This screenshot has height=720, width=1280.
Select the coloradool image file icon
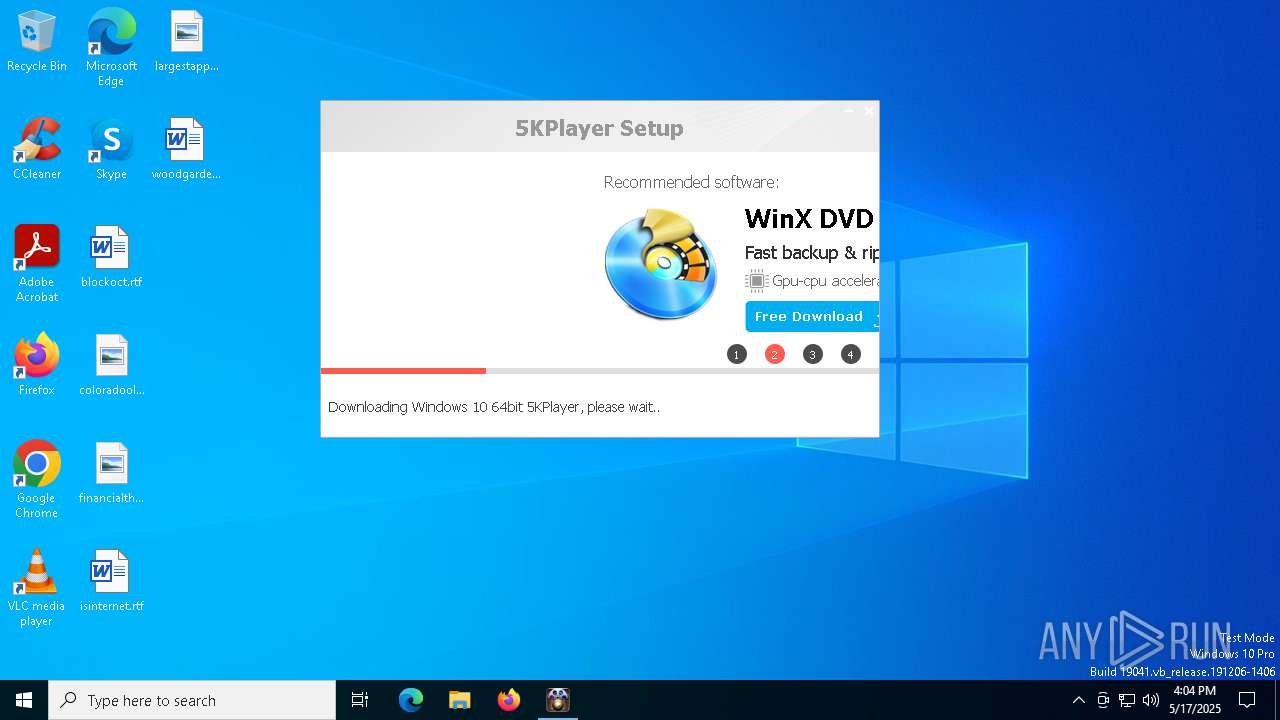pos(111,366)
